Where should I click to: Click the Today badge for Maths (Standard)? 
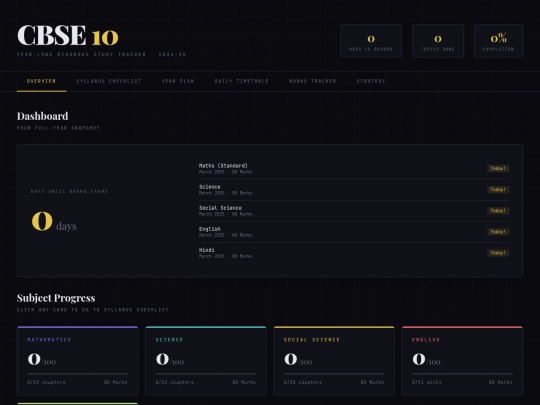pos(498,168)
